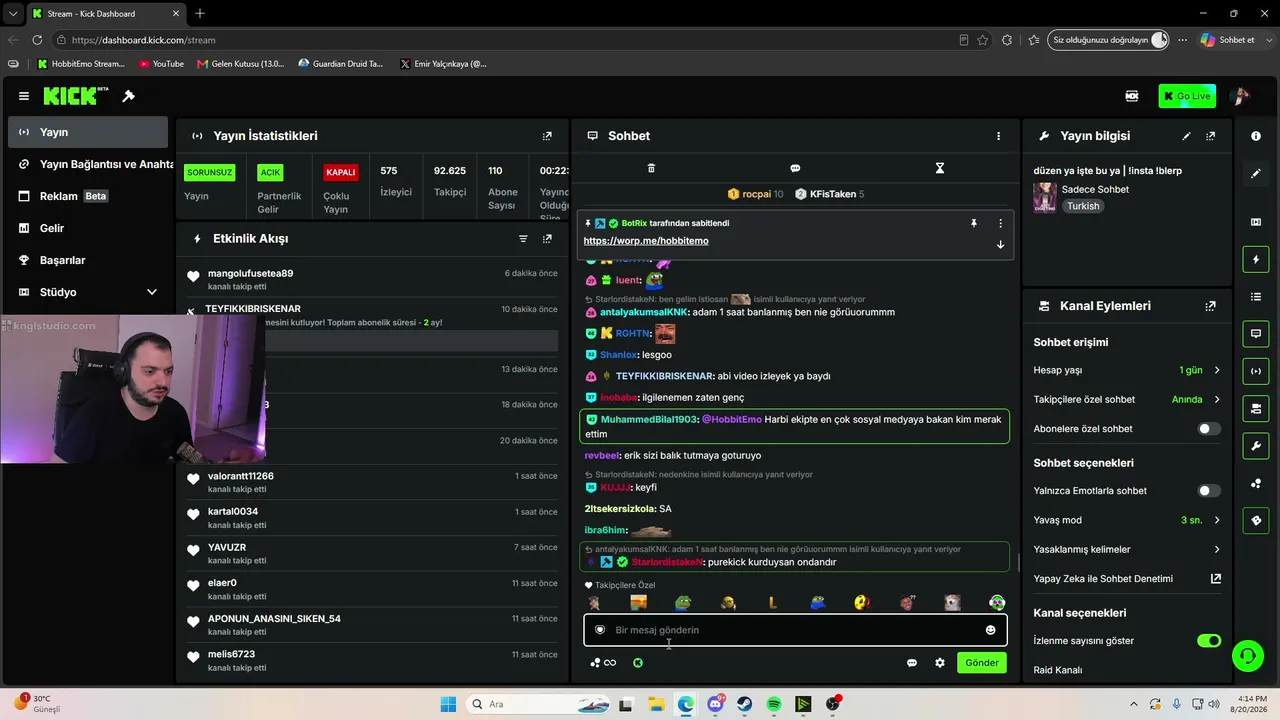
Task: Click the green Go Live button
Action: click(x=1187, y=96)
